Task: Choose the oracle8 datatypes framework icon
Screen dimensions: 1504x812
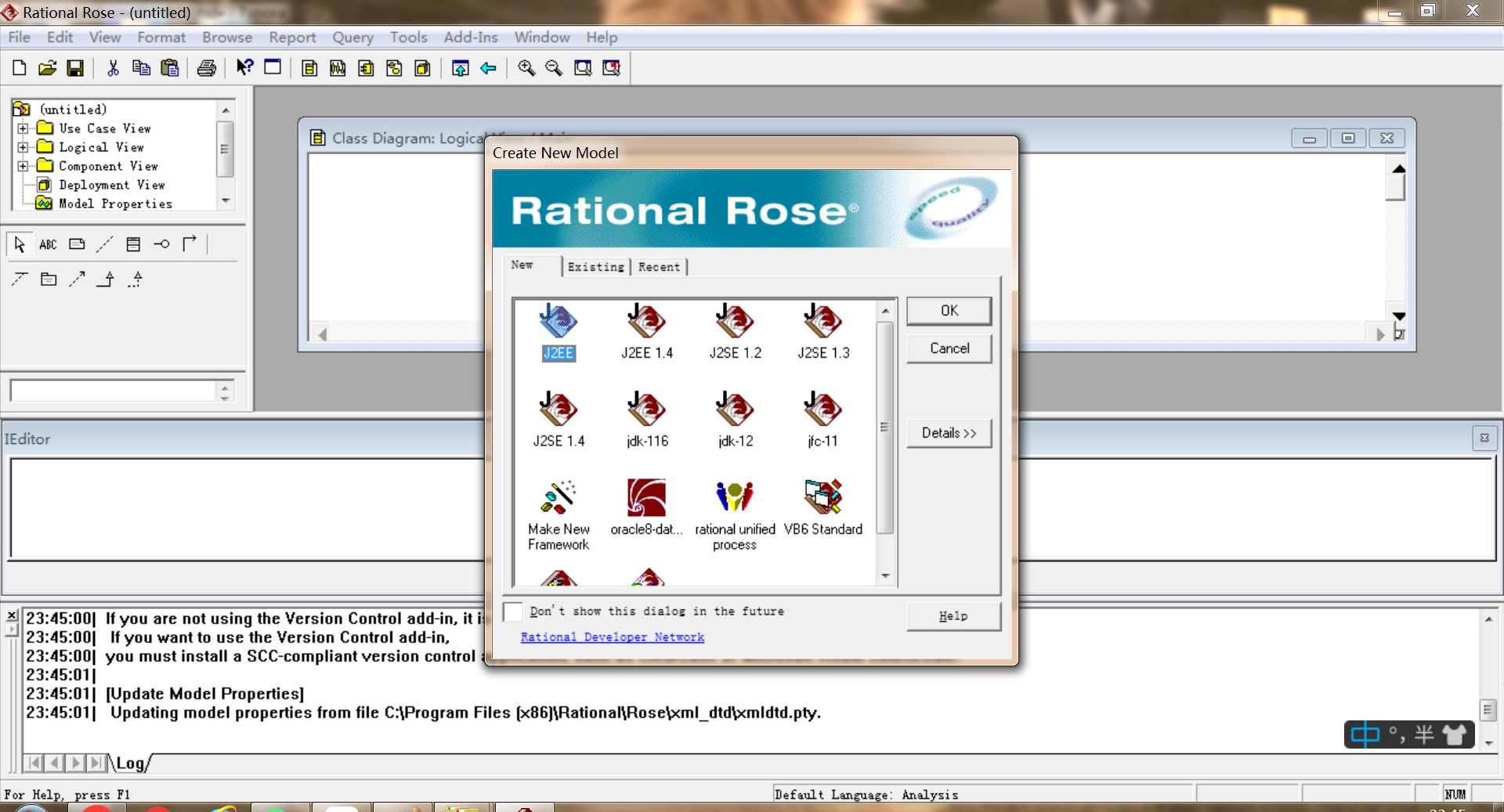Action: (x=646, y=508)
